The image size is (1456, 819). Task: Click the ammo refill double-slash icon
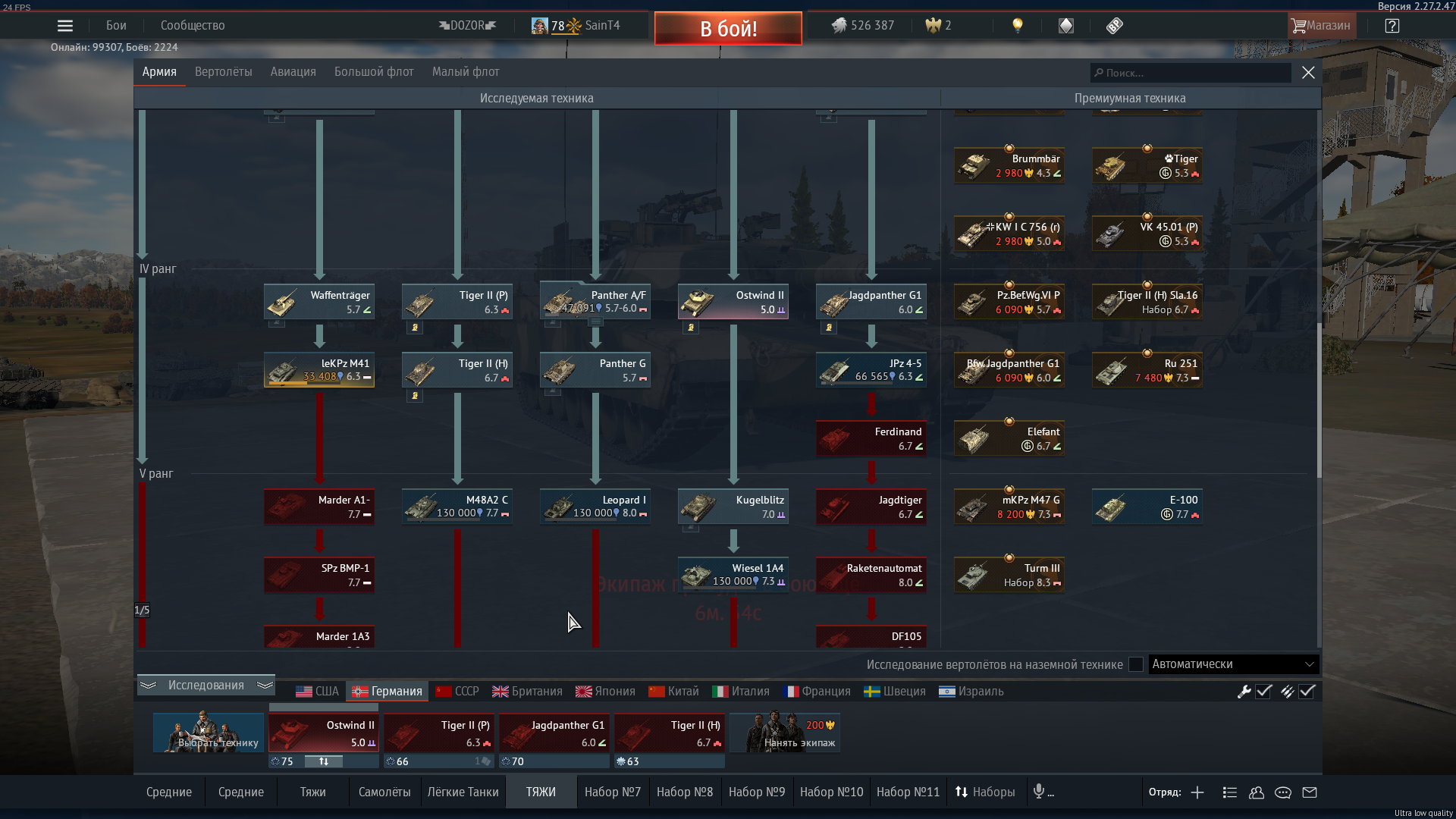pyautogui.click(x=1287, y=692)
